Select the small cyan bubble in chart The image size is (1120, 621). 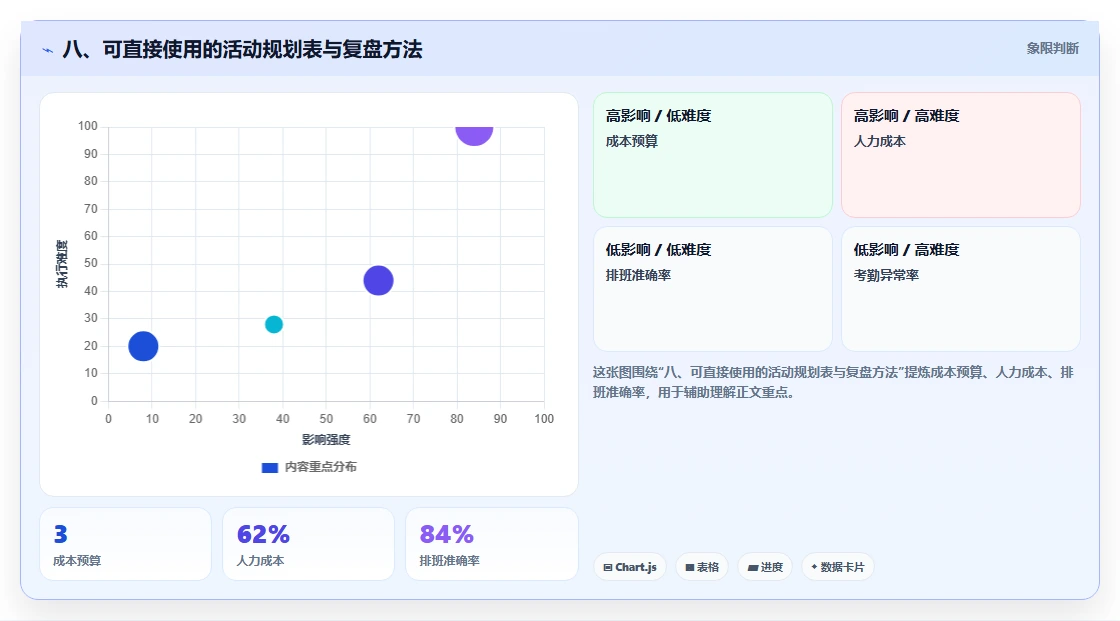(274, 324)
